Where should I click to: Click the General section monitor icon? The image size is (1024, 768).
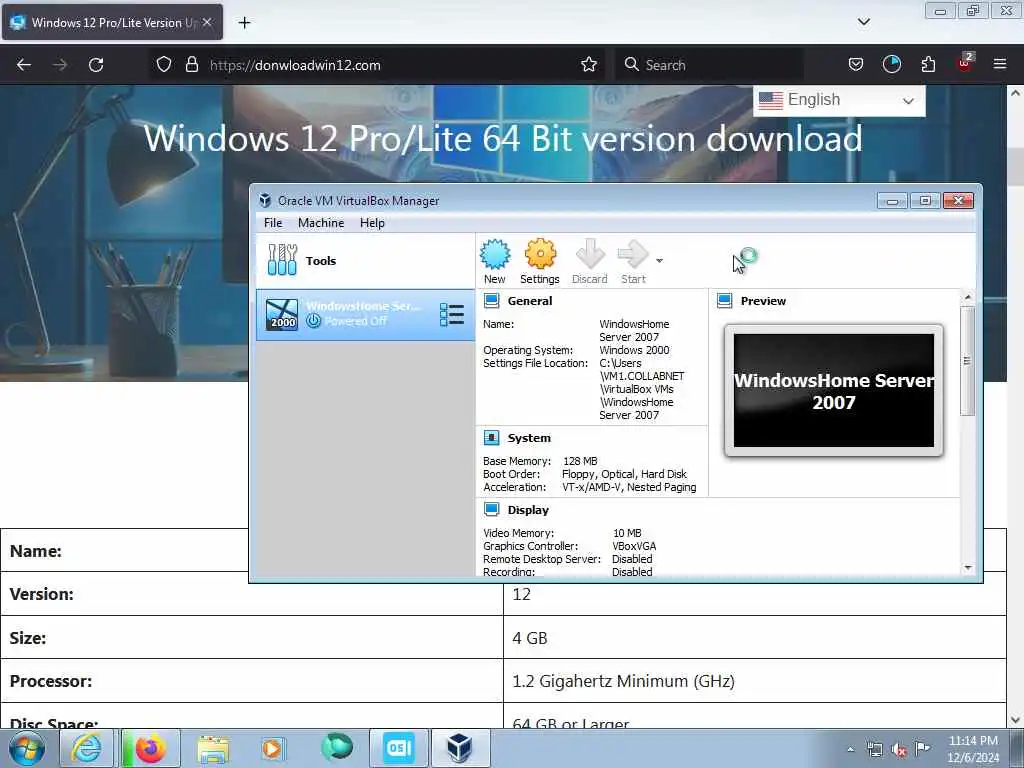492,300
